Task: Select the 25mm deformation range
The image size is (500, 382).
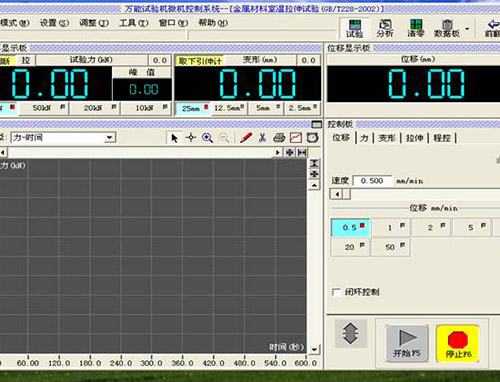Action: pyautogui.click(x=193, y=108)
